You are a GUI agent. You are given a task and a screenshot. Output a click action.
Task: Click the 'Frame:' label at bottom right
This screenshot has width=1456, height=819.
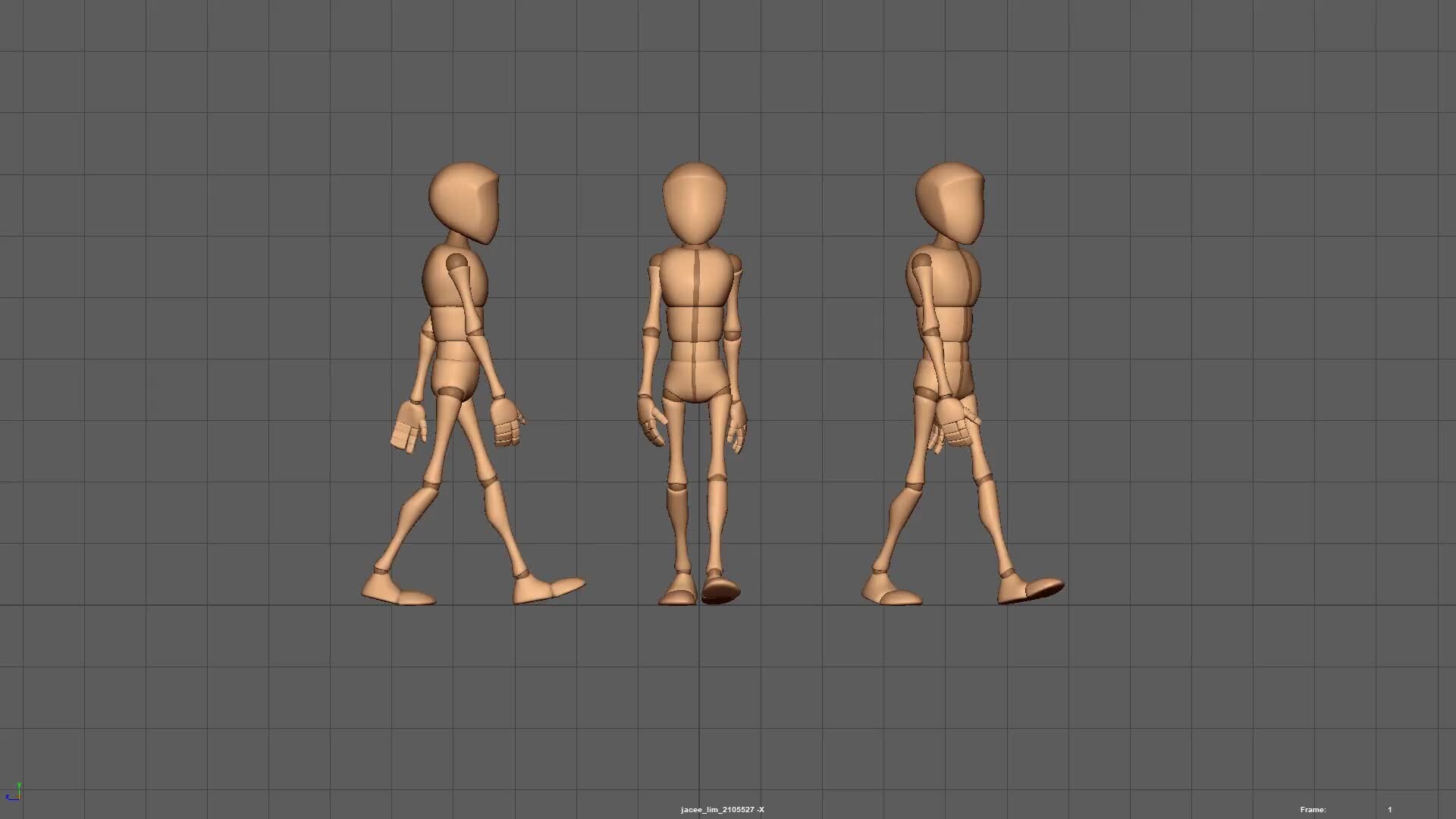(x=1312, y=809)
